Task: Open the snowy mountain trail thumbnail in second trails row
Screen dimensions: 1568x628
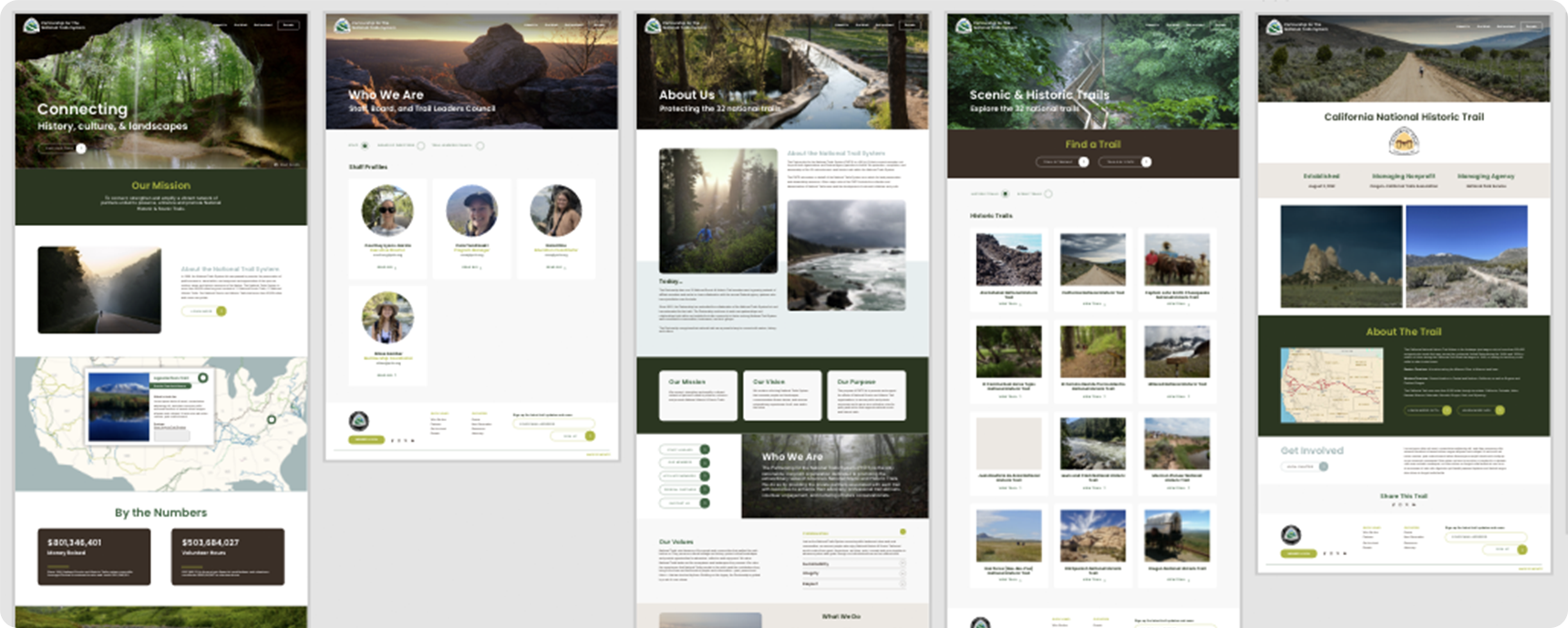Action: coord(1177,352)
